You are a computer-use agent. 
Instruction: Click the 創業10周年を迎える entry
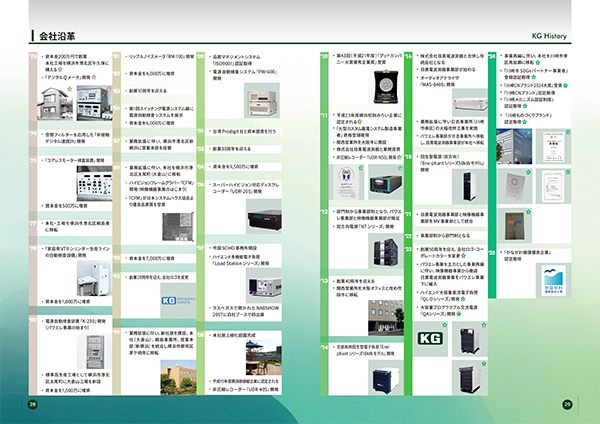[148, 91]
